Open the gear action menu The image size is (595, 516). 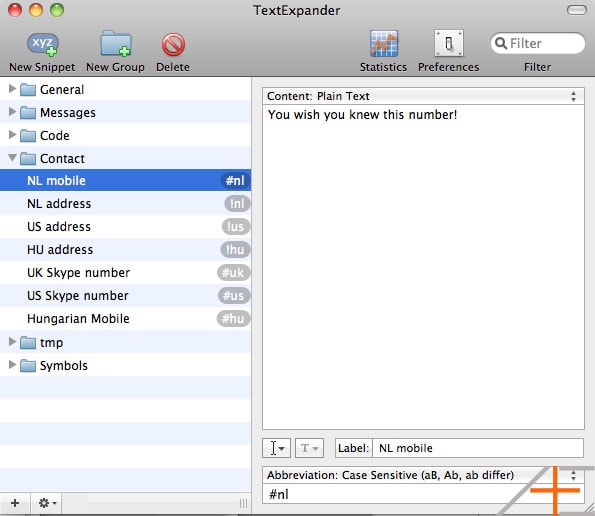click(x=47, y=503)
